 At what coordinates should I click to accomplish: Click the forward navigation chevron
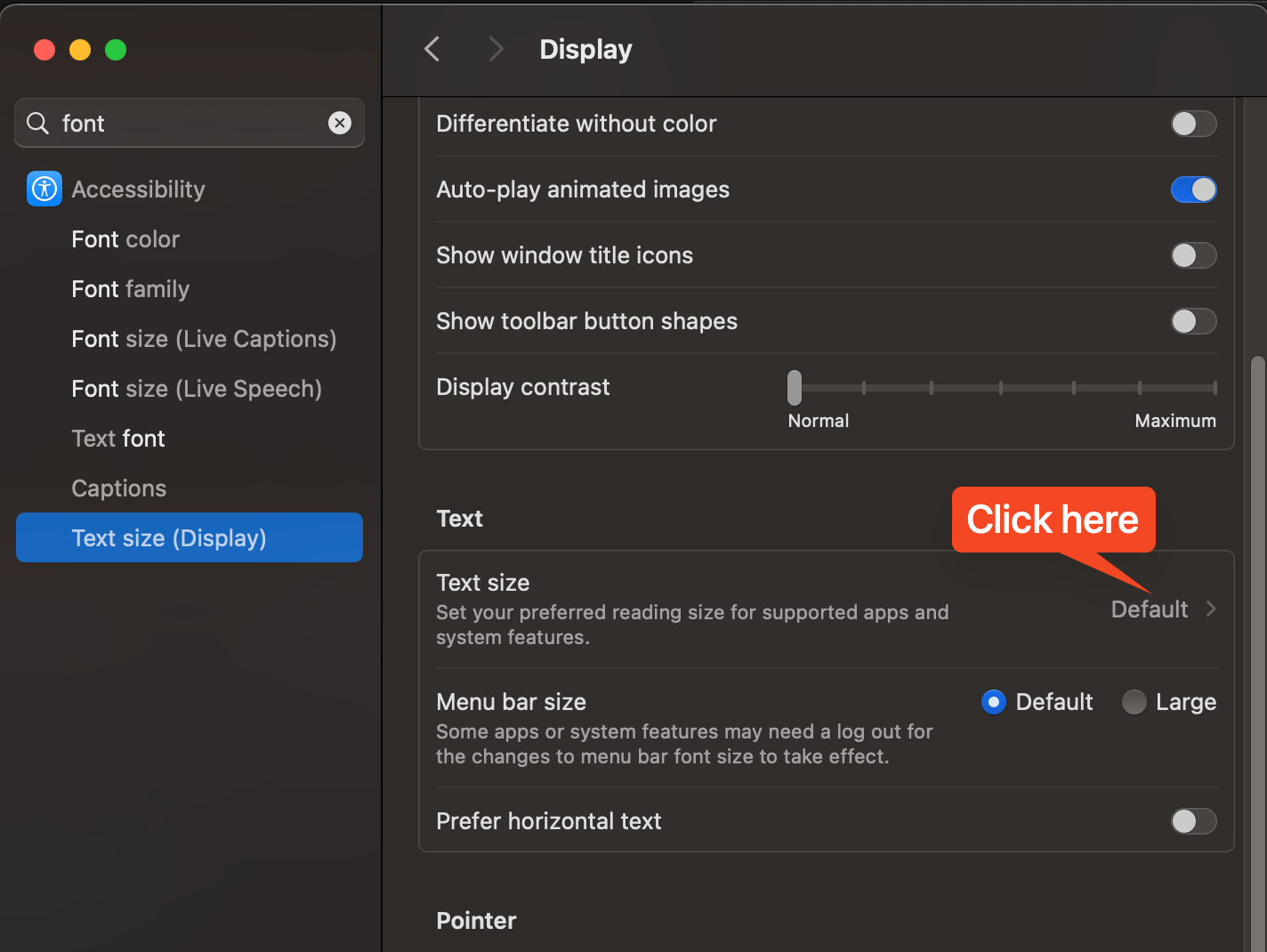coord(496,49)
